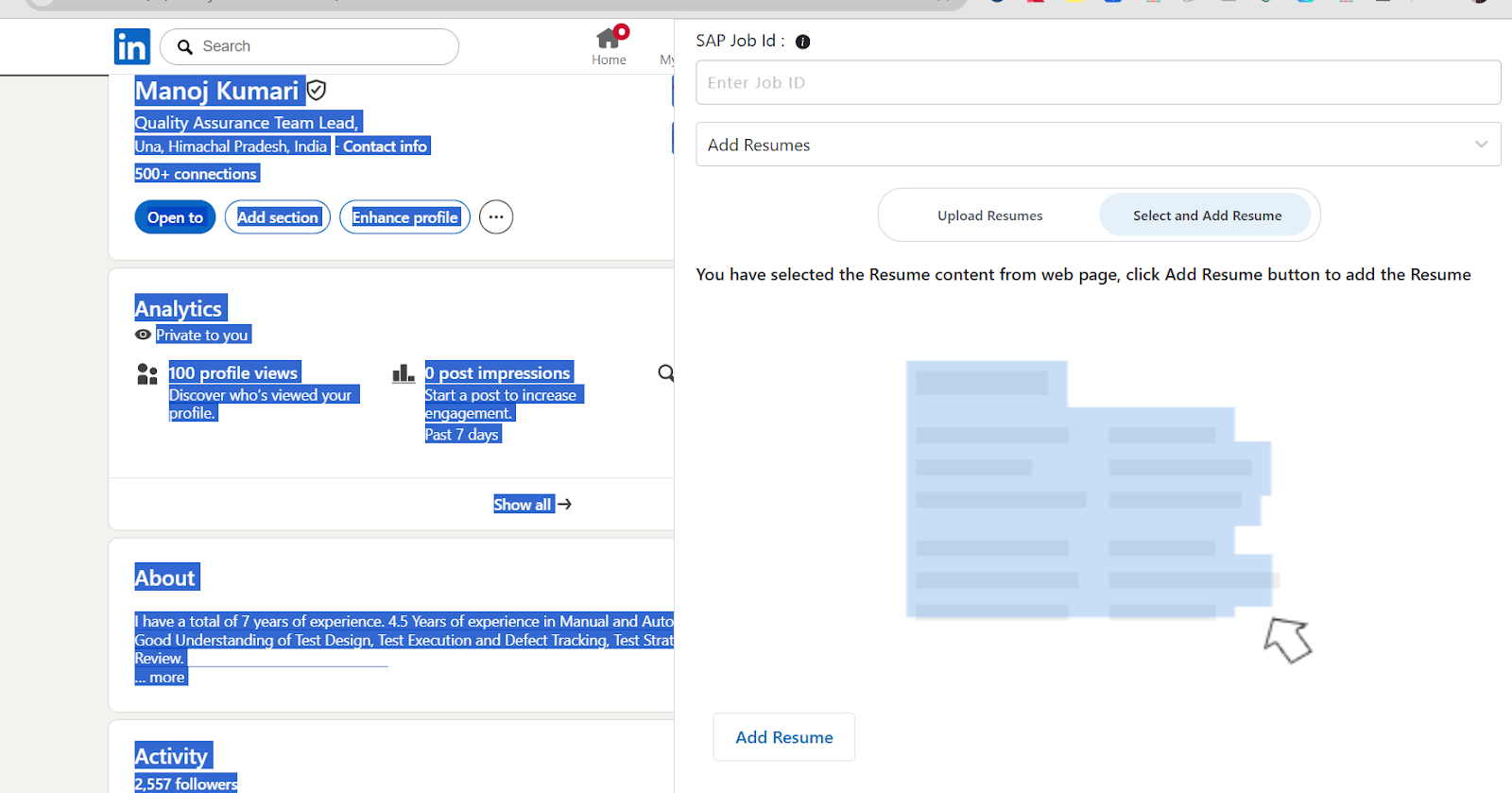Click the verification shield next to Manoj Kumari

point(317,91)
